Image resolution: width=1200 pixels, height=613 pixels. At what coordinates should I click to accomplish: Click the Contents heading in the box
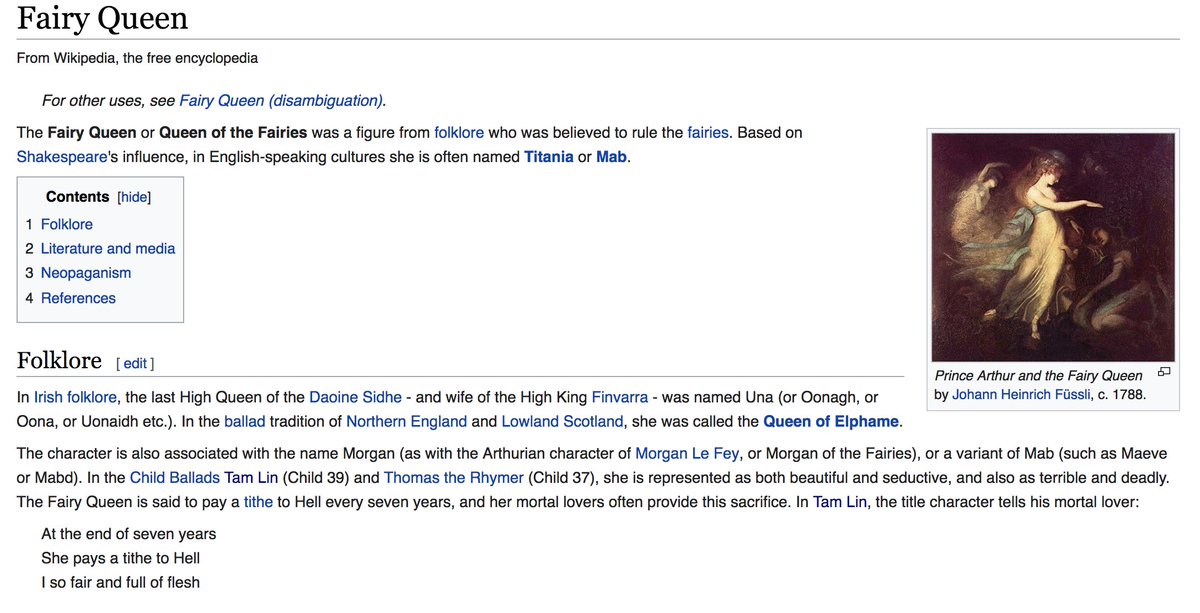(x=78, y=197)
